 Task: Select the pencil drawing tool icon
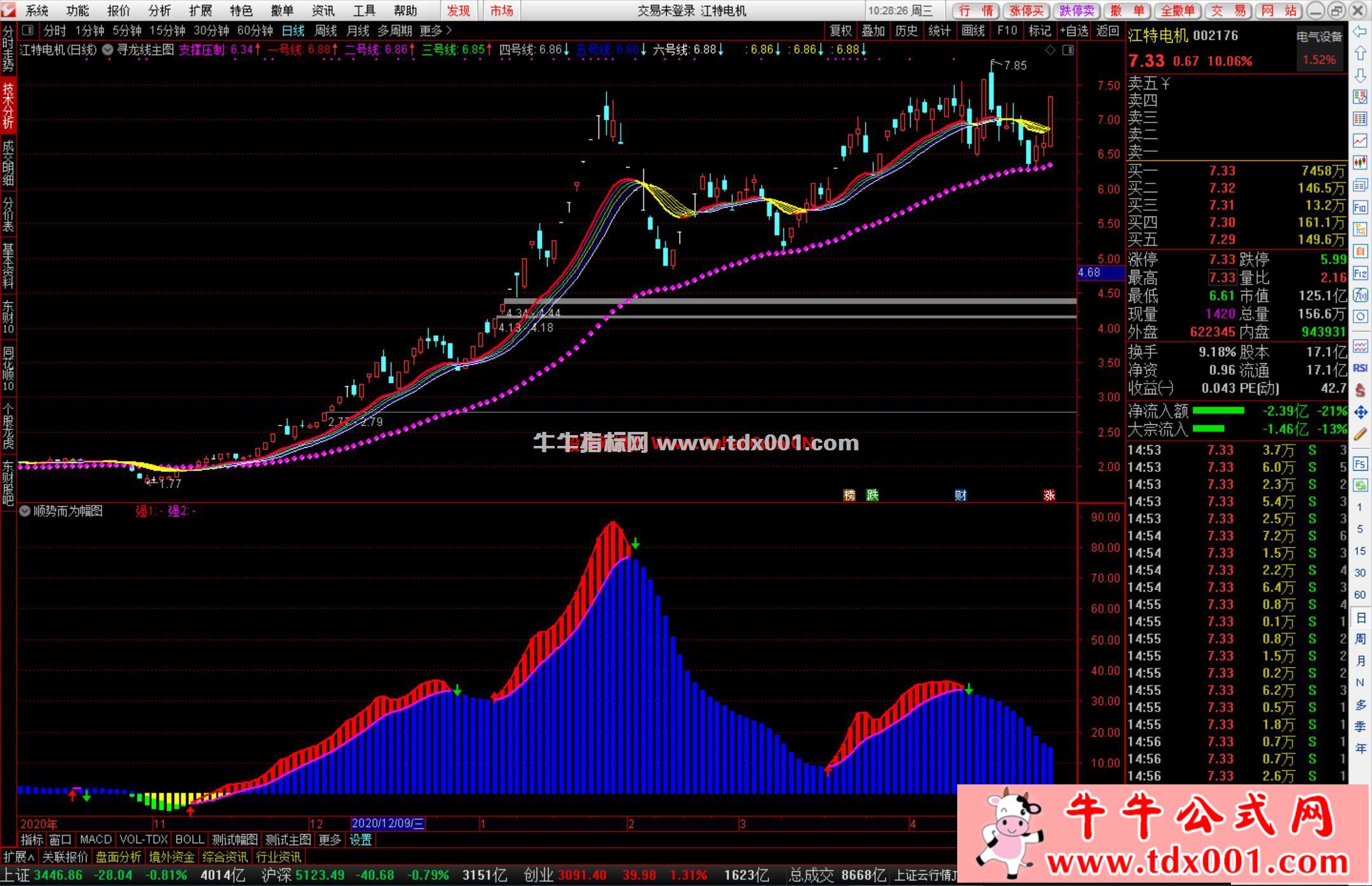1360,434
